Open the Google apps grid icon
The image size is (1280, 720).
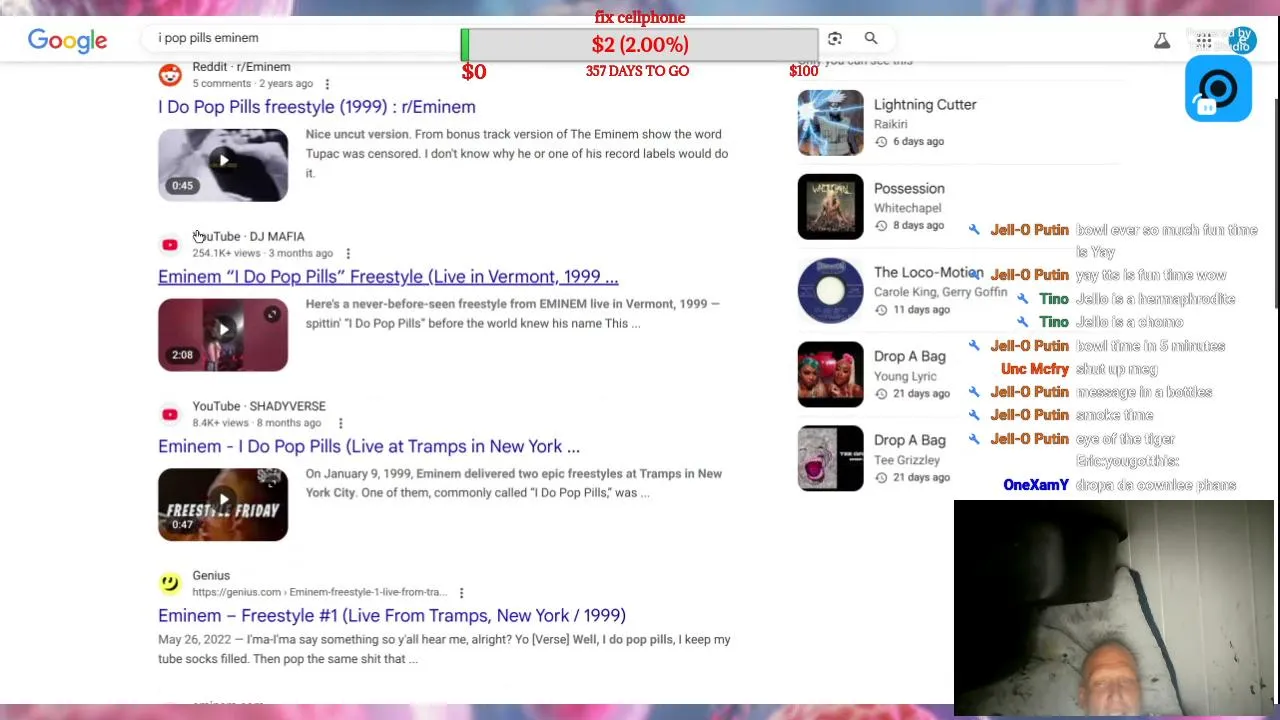(x=1203, y=41)
